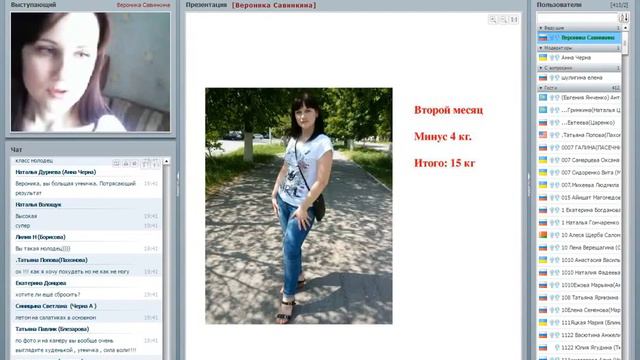Click the users list scrollbar up arrow
Viewport: 640px width, 360px height.
click(x=625, y=28)
